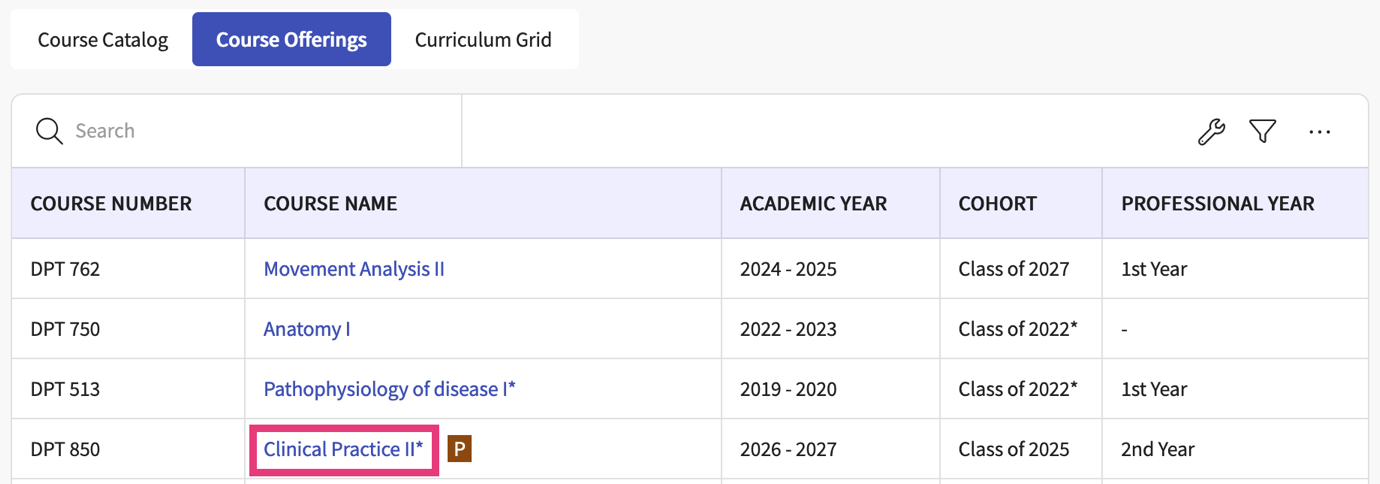Open the three-dot more options menu

click(x=1319, y=131)
